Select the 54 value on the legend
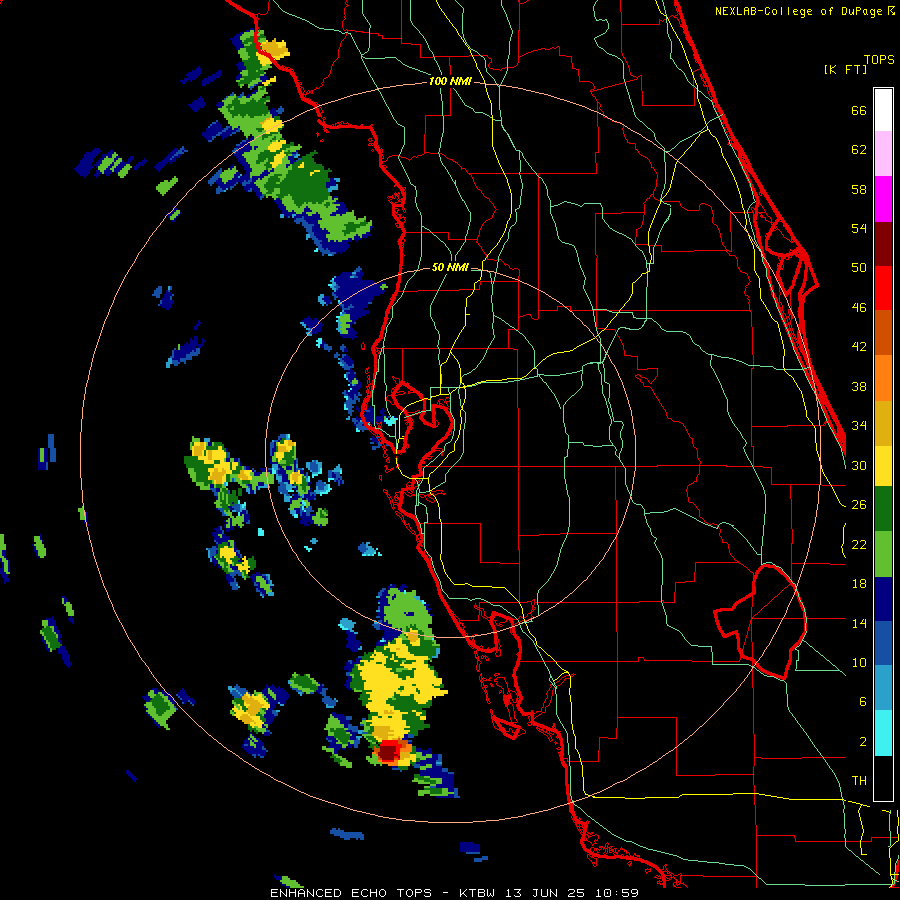The image size is (900, 900). tap(859, 228)
